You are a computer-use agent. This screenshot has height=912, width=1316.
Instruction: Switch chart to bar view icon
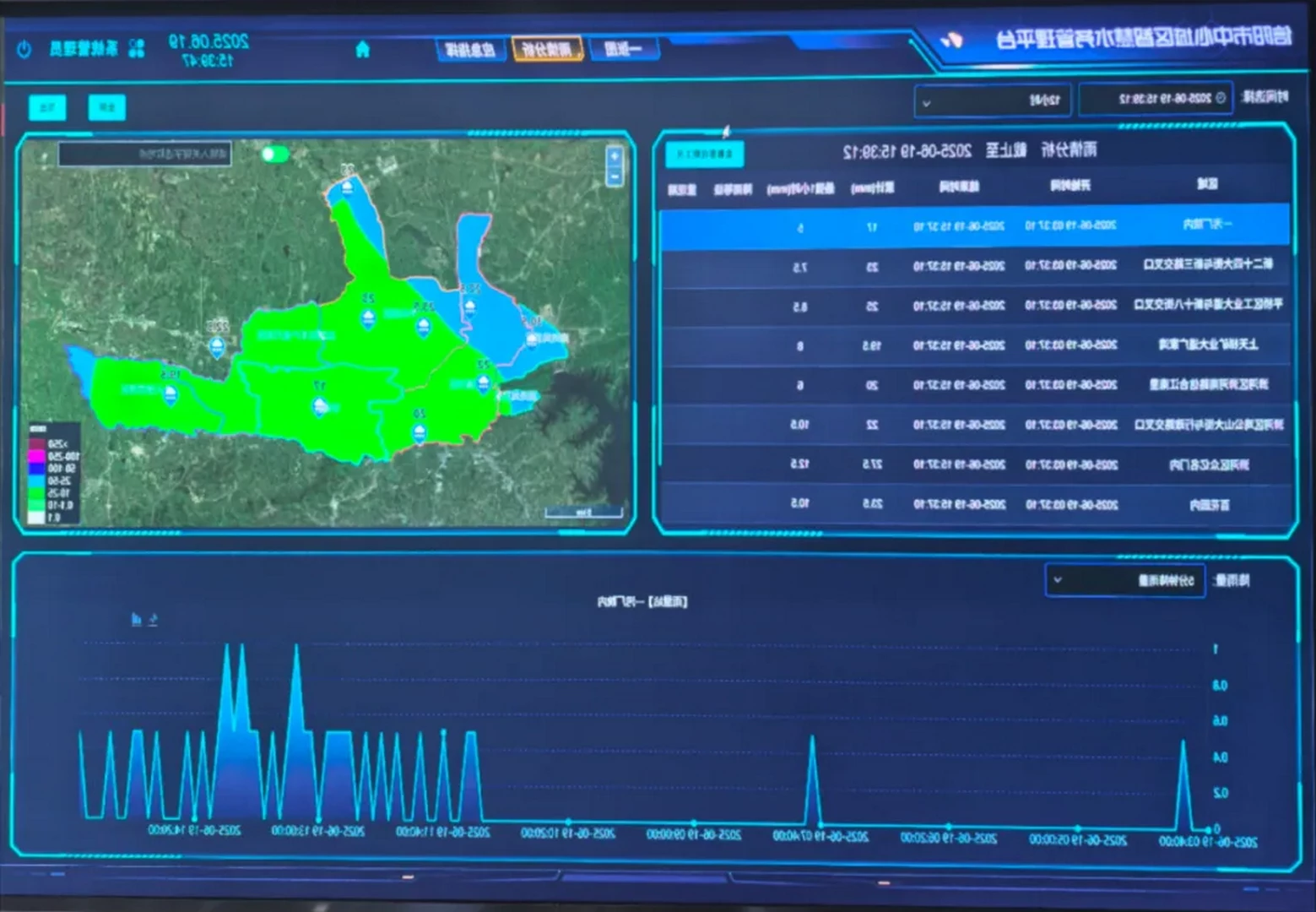click(136, 620)
